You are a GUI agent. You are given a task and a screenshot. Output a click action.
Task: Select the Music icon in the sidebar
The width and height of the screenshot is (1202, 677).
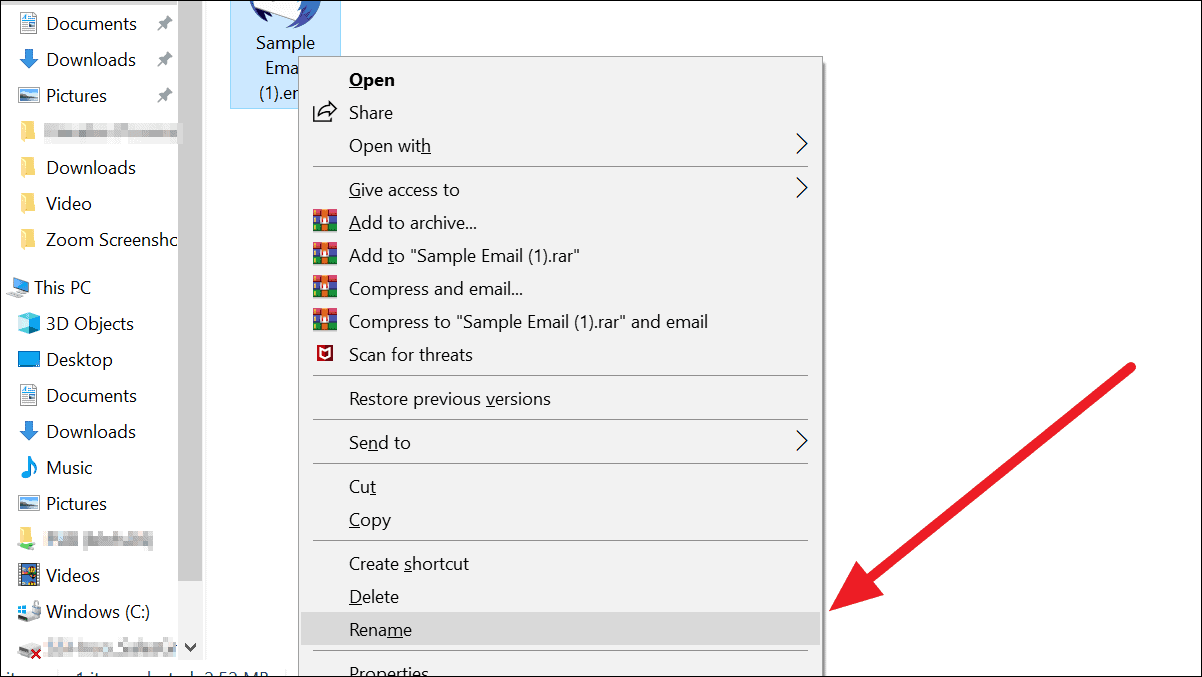[29, 467]
